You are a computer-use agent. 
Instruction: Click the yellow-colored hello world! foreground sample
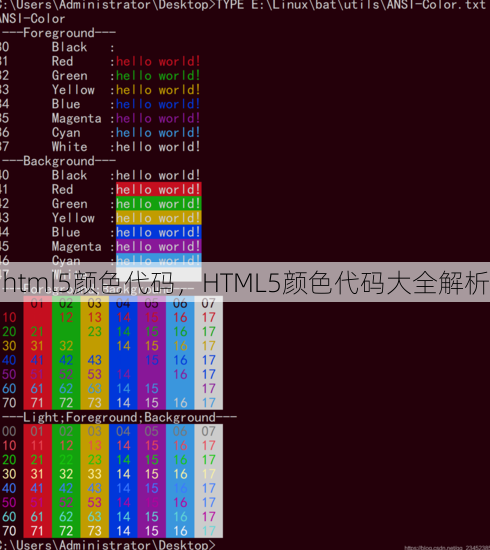click(158, 90)
